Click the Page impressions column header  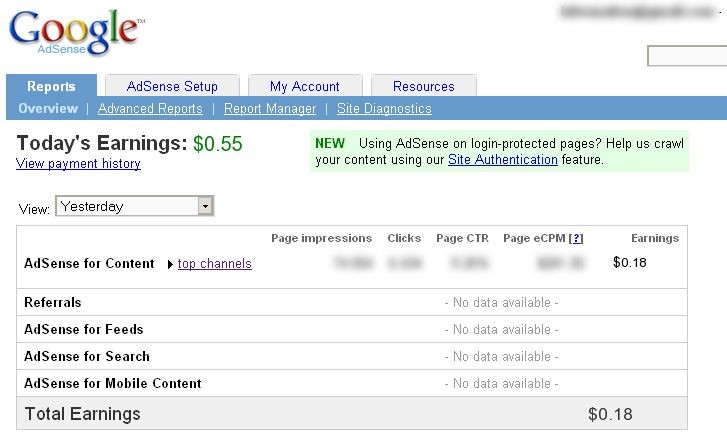tap(321, 238)
